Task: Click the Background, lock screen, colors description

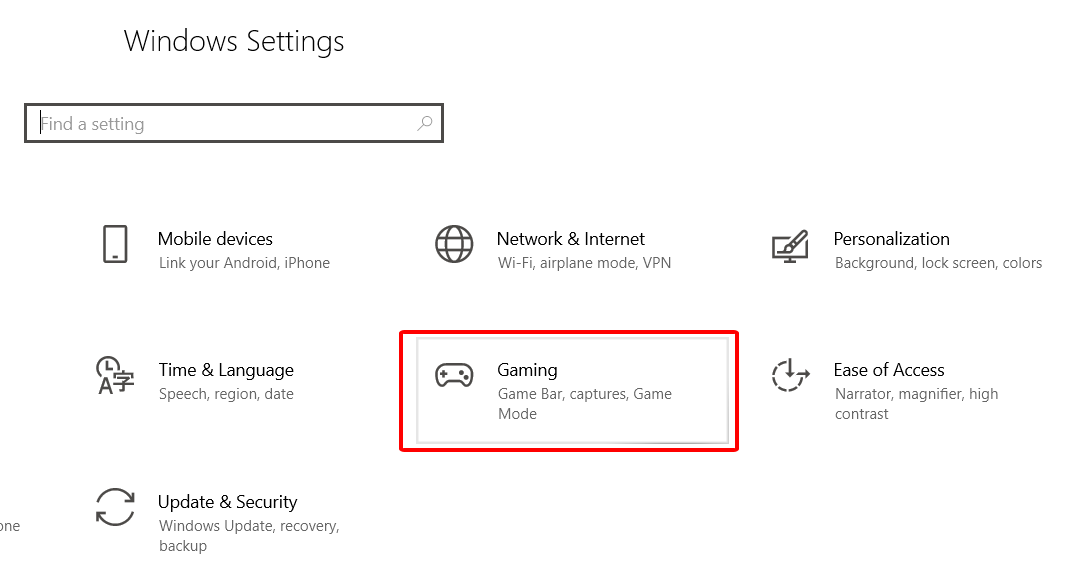Action: (938, 263)
